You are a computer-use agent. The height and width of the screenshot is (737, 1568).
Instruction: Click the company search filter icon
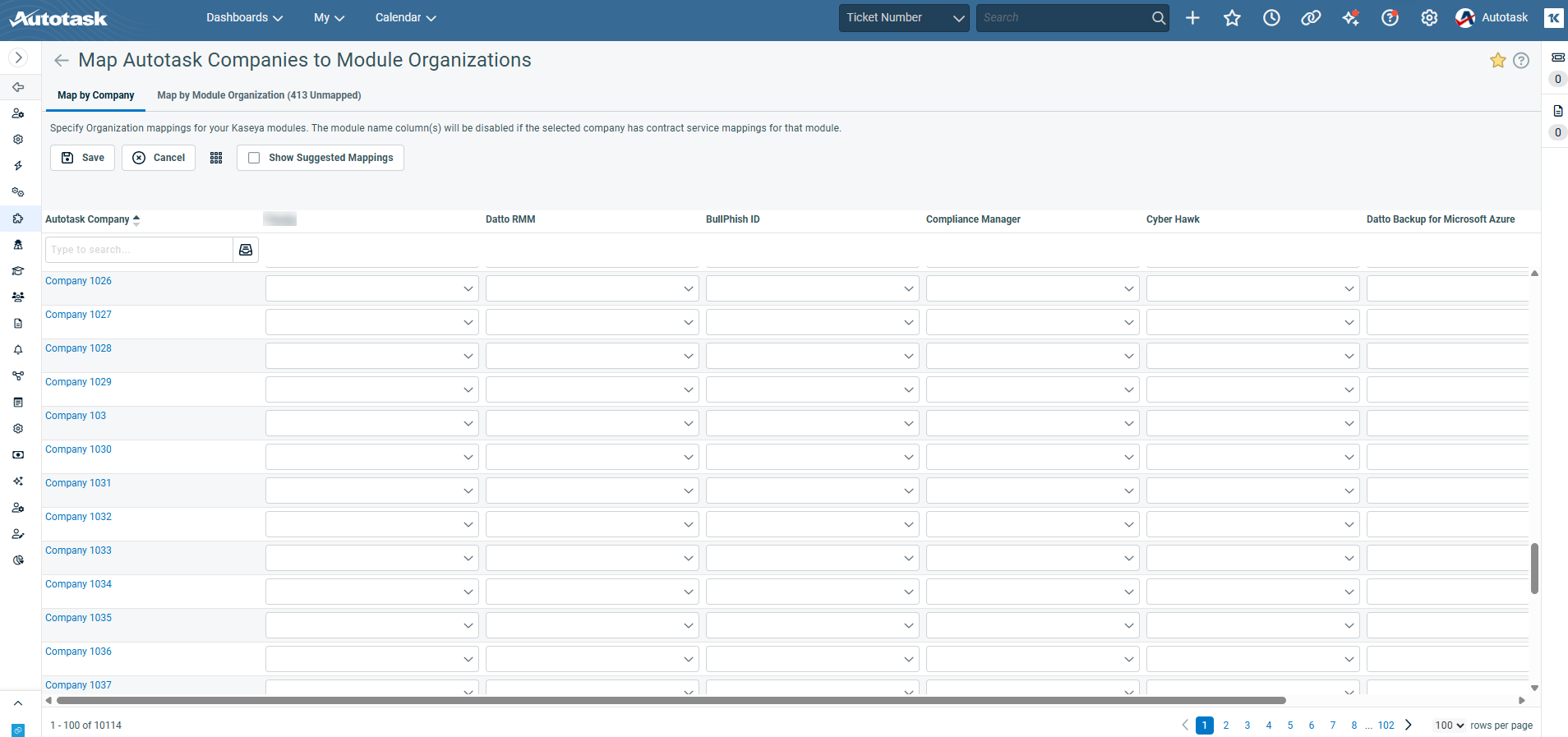246,250
